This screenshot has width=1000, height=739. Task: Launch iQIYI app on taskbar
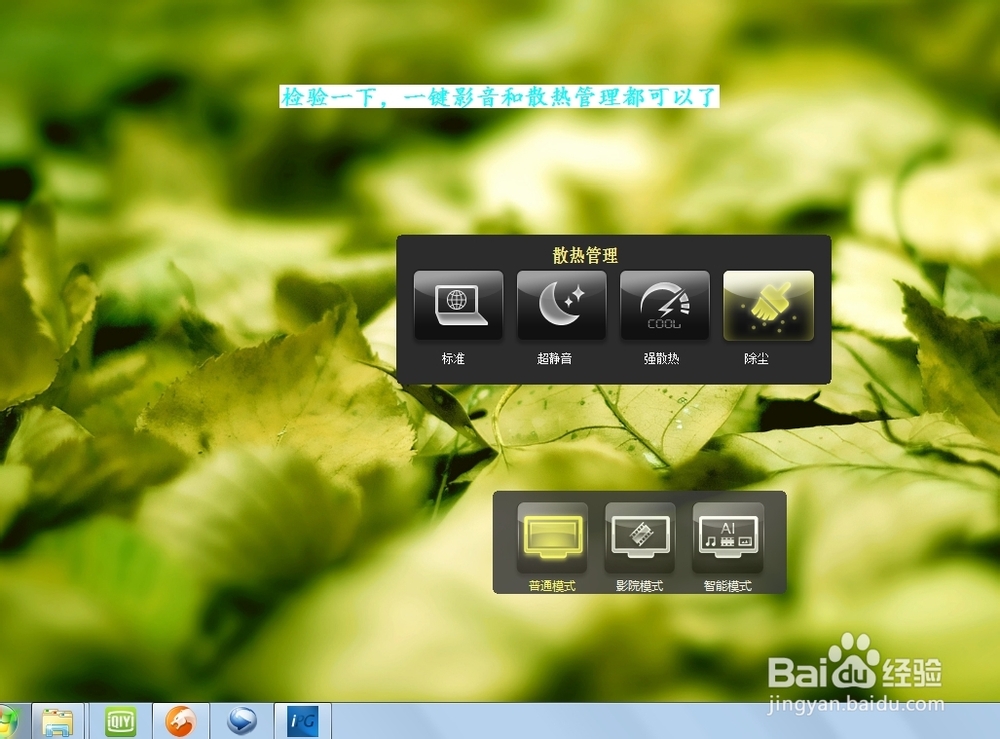(120, 722)
